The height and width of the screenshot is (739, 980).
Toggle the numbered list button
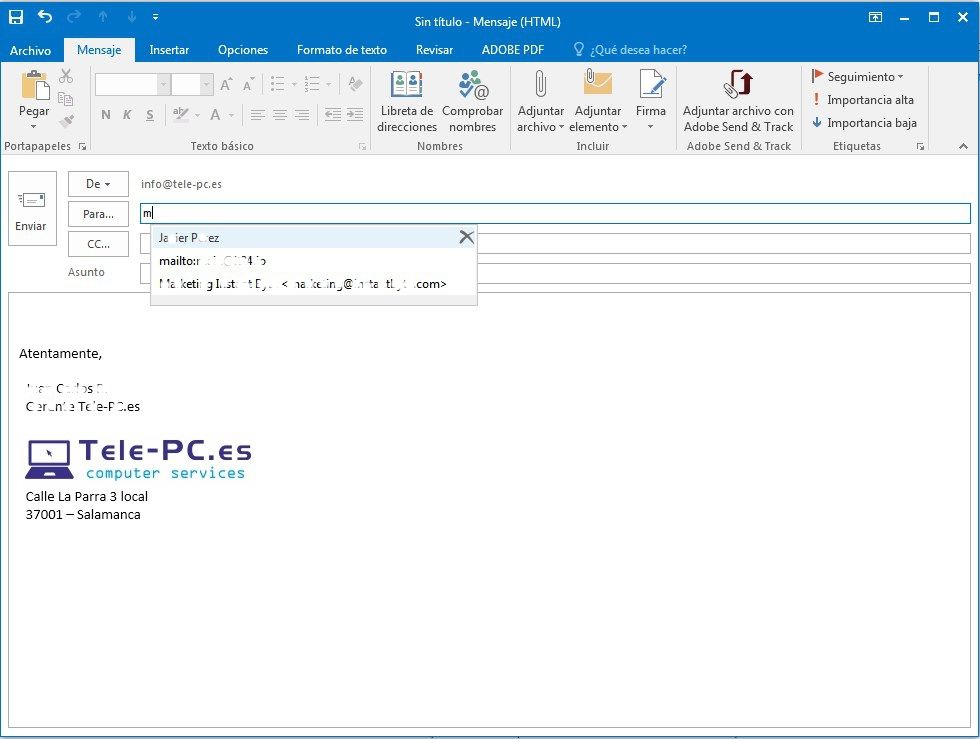pos(312,84)
